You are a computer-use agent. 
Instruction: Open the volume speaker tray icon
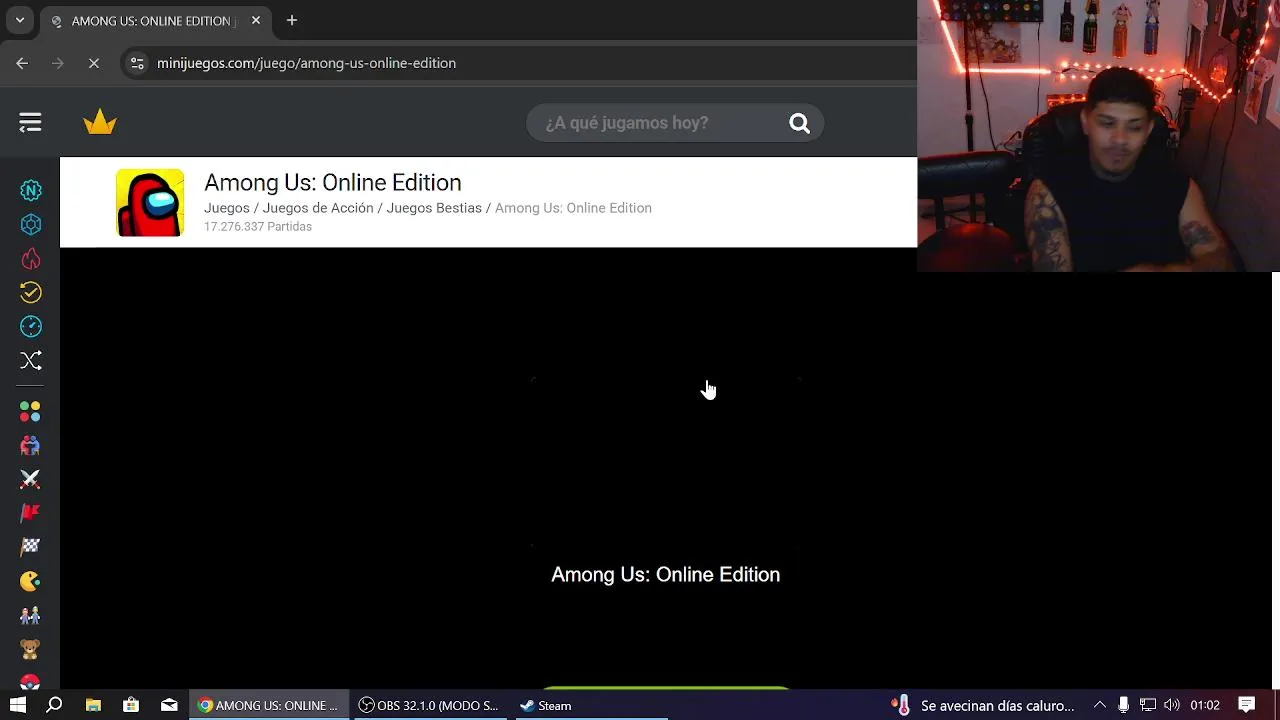click(1172, 705)
